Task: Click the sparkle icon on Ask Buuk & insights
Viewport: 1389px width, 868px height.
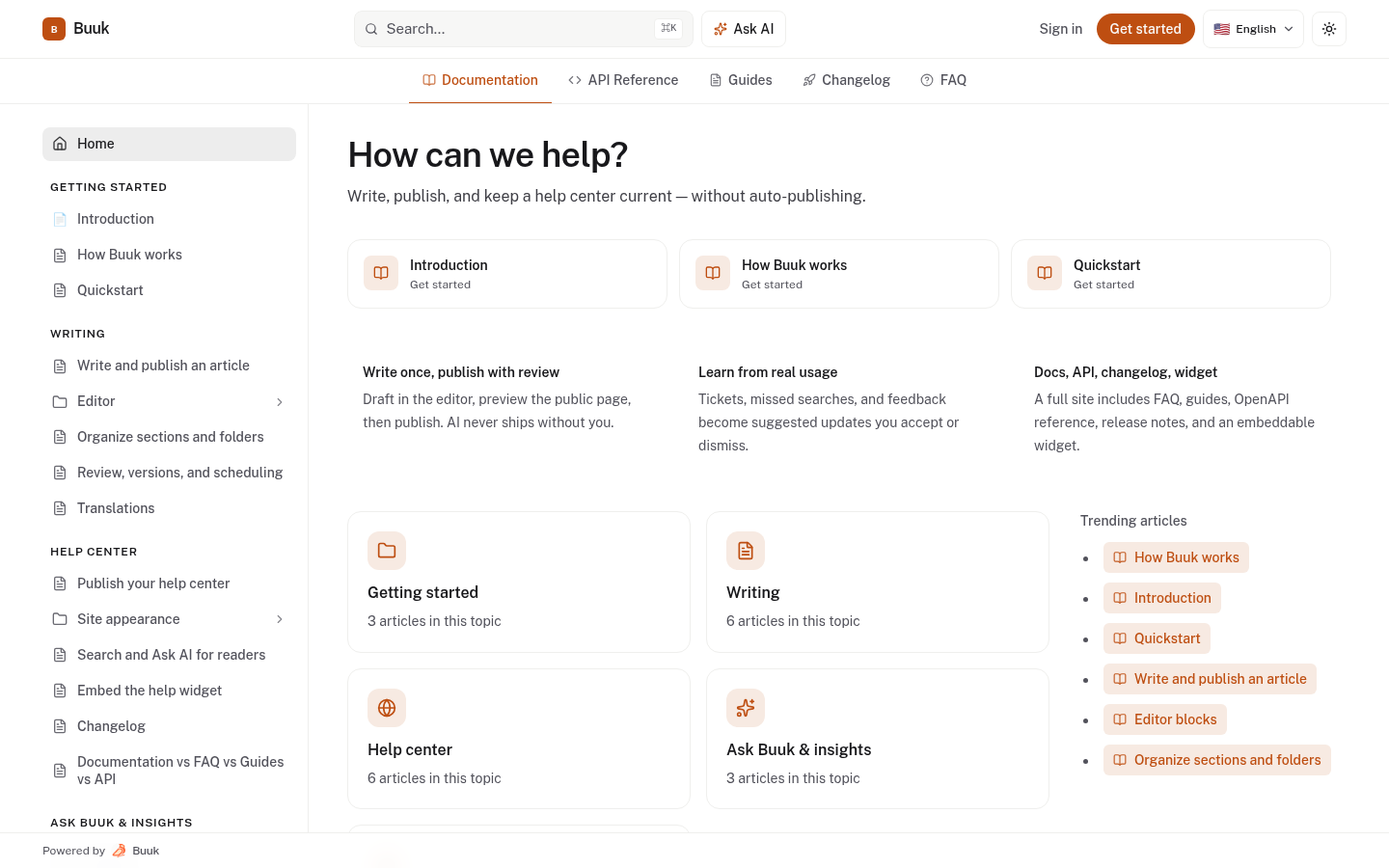Action: click(x=746, y=708)
